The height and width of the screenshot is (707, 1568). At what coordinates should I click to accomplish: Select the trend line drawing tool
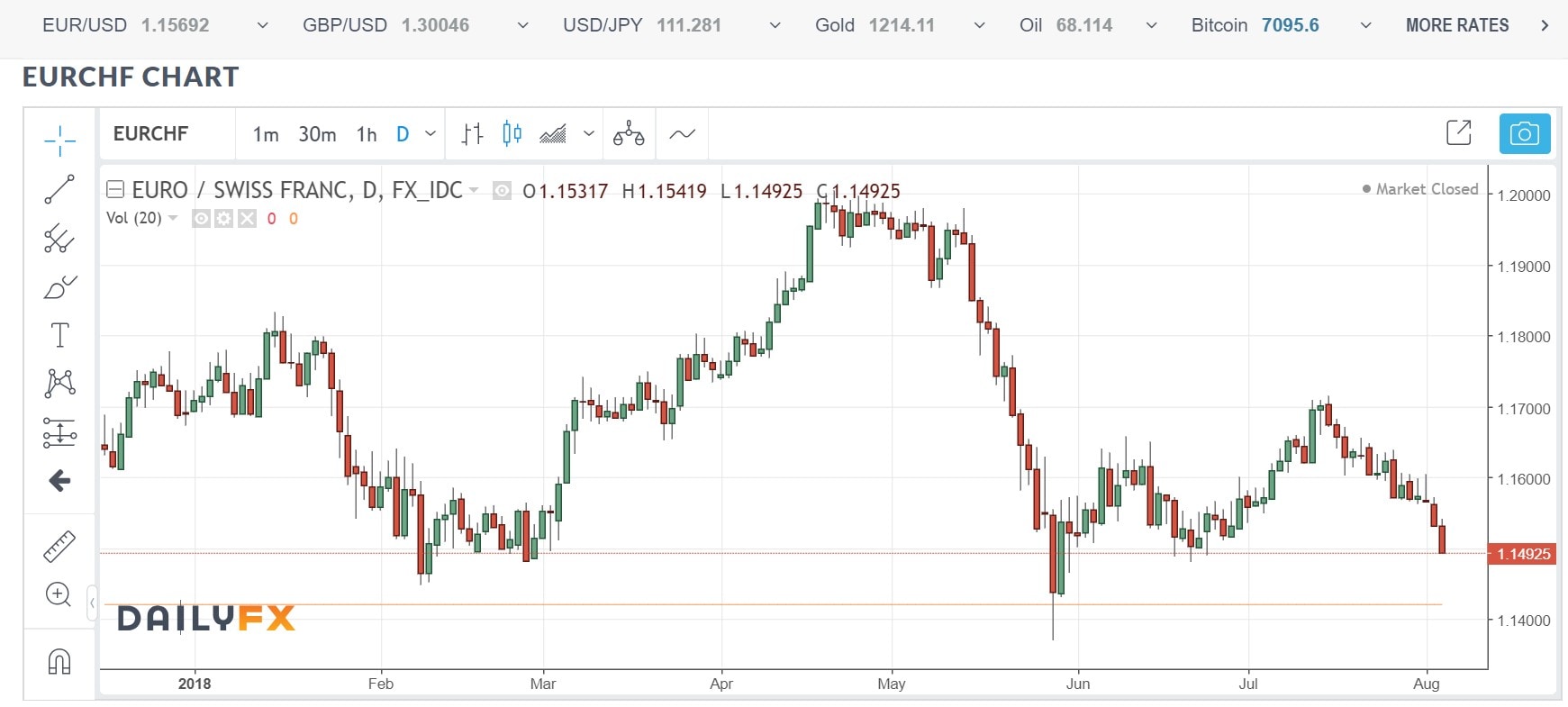point(59,189)
